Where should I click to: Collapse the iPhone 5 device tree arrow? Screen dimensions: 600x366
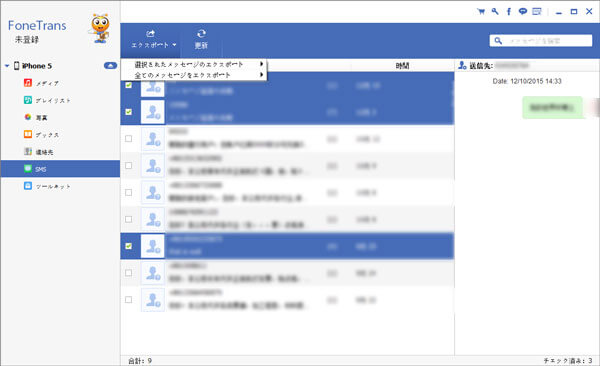(x=7, y=66)
